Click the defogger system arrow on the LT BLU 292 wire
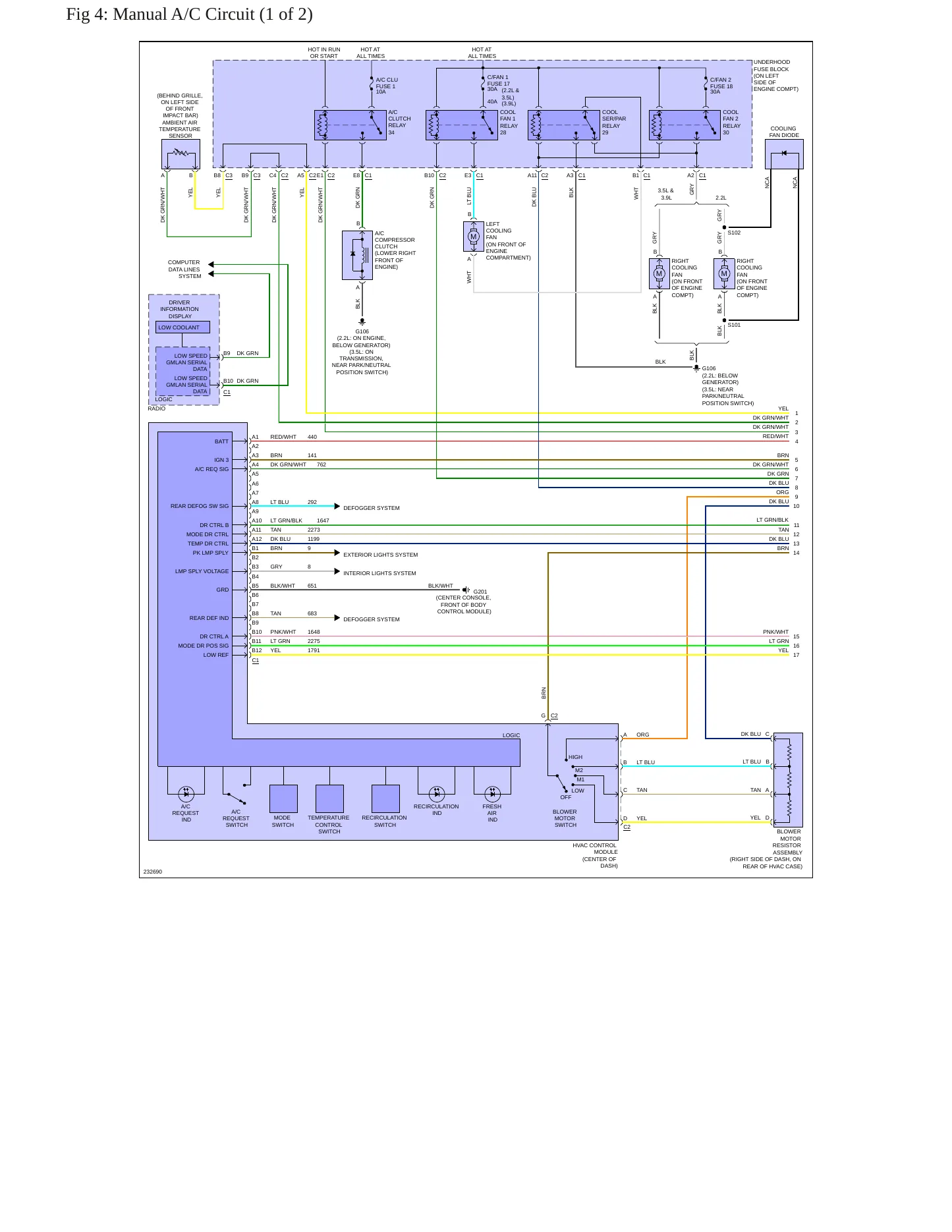 (337, 507)
